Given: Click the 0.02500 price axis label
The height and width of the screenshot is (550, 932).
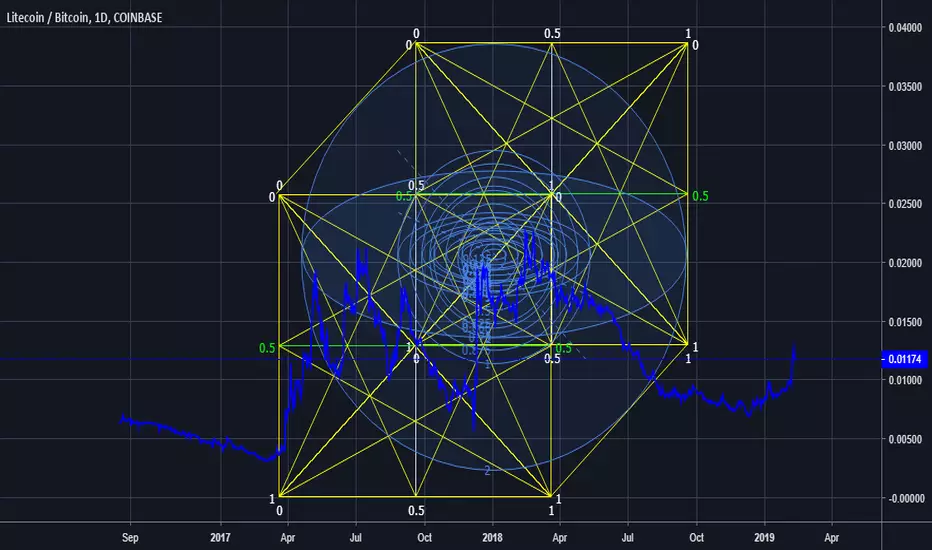Looking at the screenshot, I should (x=905, y=204).
